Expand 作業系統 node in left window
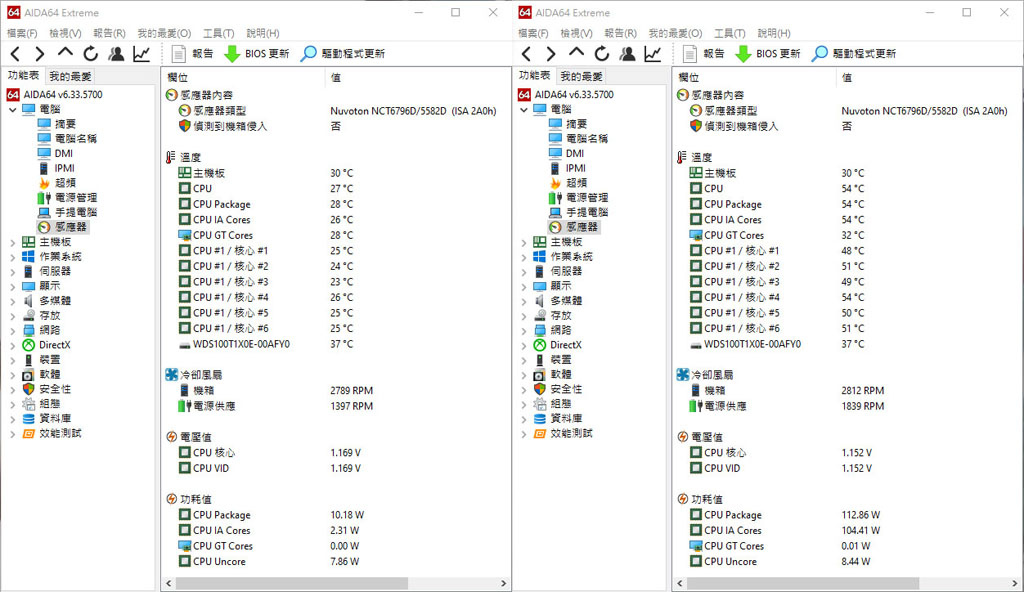This screenshot has width=1024, height=592. tap(12, 257)
